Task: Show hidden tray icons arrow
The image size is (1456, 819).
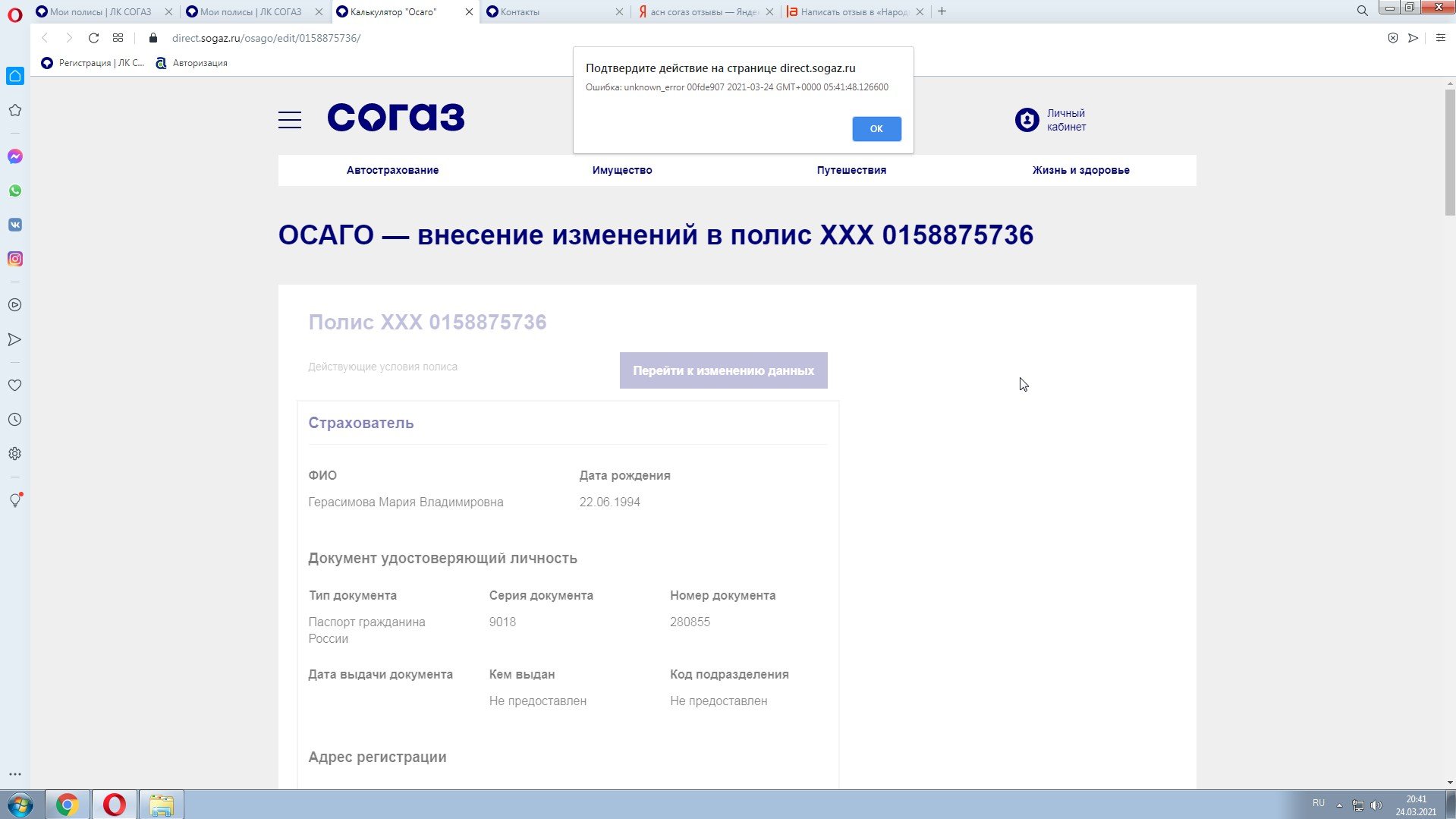Action: [1339, 805]
